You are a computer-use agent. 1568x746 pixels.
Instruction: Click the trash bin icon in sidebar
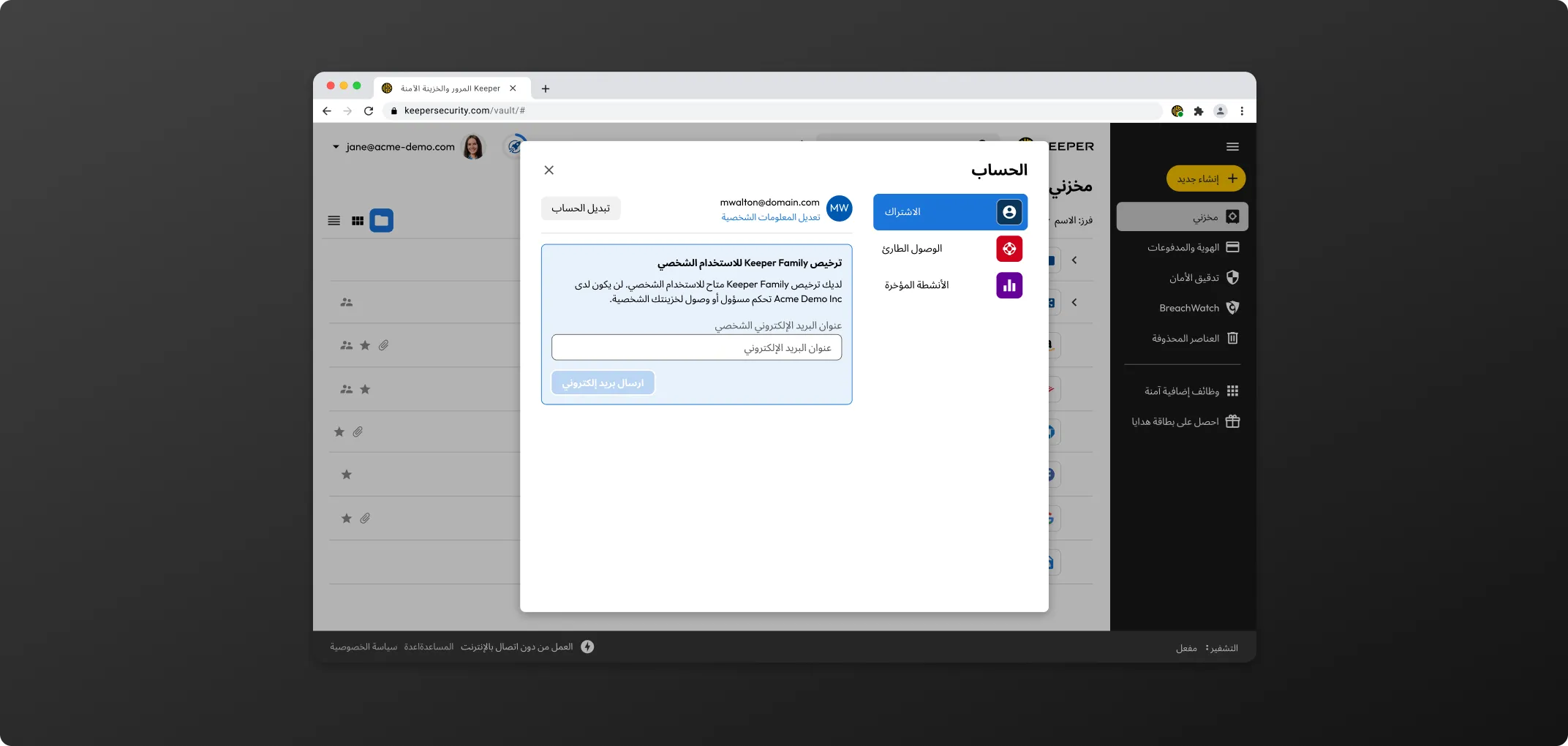1232,338
